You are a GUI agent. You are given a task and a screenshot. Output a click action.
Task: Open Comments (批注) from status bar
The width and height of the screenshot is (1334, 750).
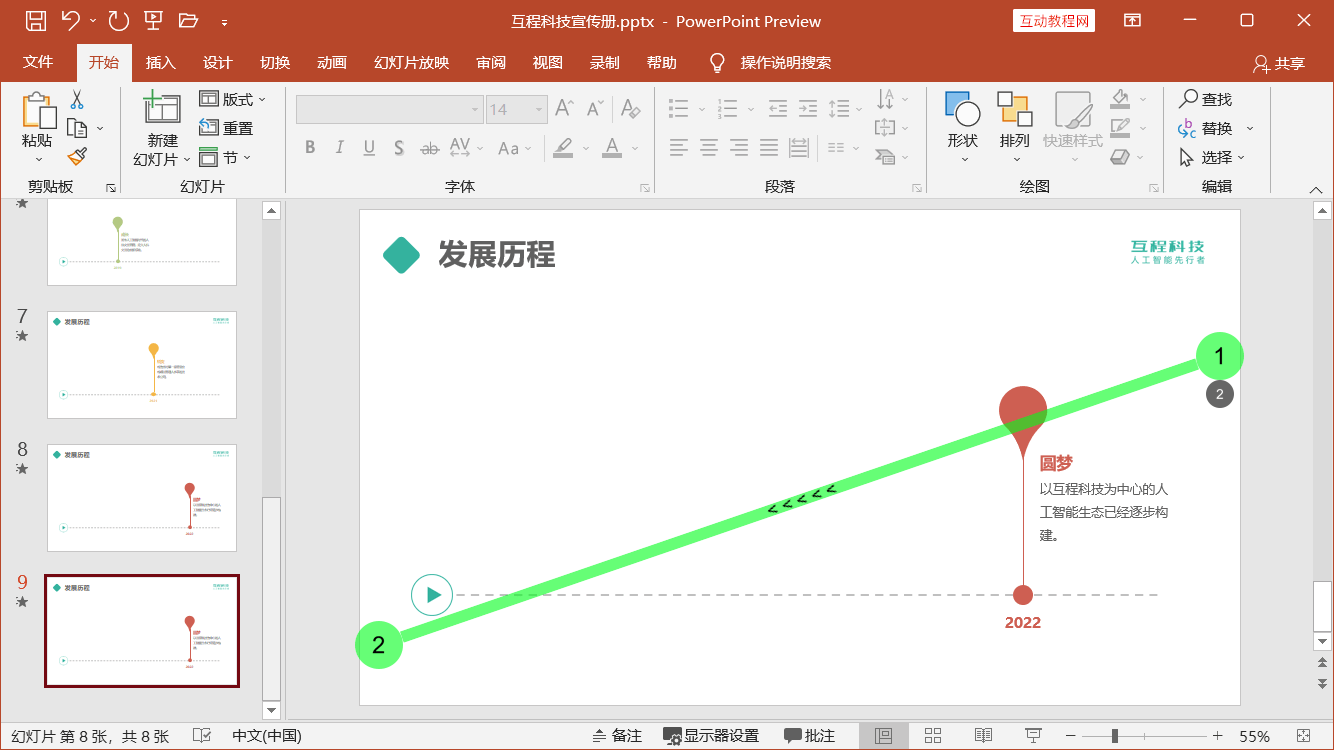[x=810, y=736]
